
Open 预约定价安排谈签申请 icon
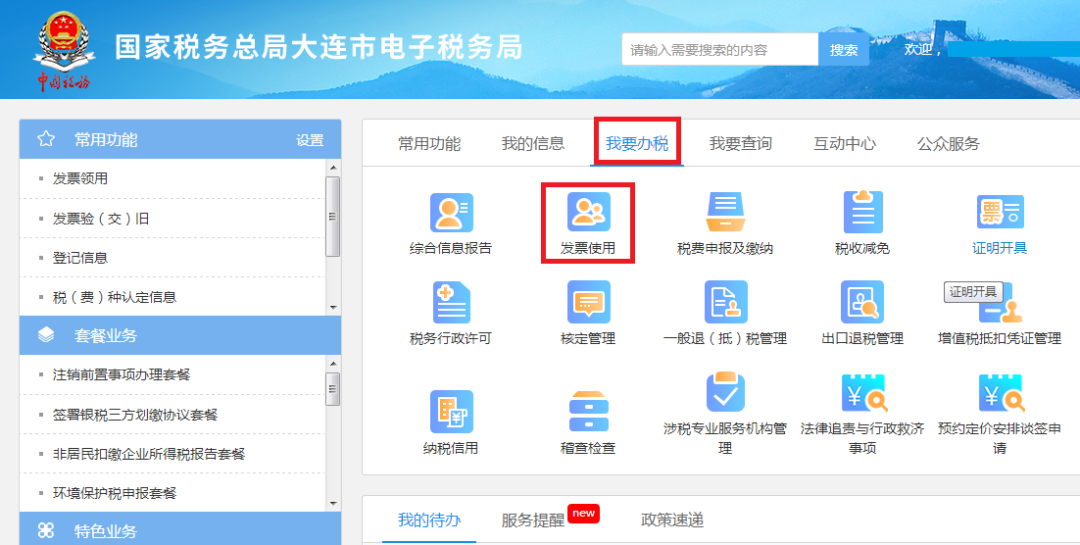coord(1001,393)
